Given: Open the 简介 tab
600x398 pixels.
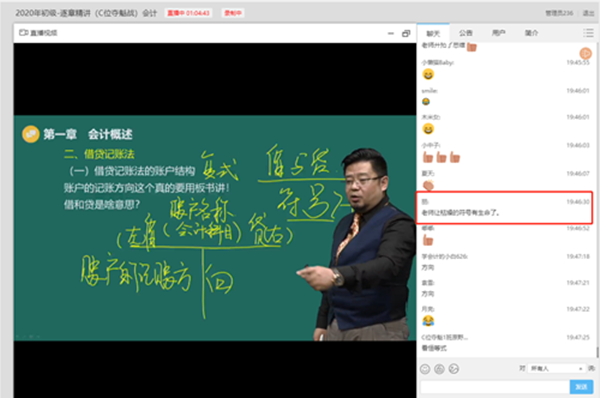Looking at the screenshot, I should 531,33.
